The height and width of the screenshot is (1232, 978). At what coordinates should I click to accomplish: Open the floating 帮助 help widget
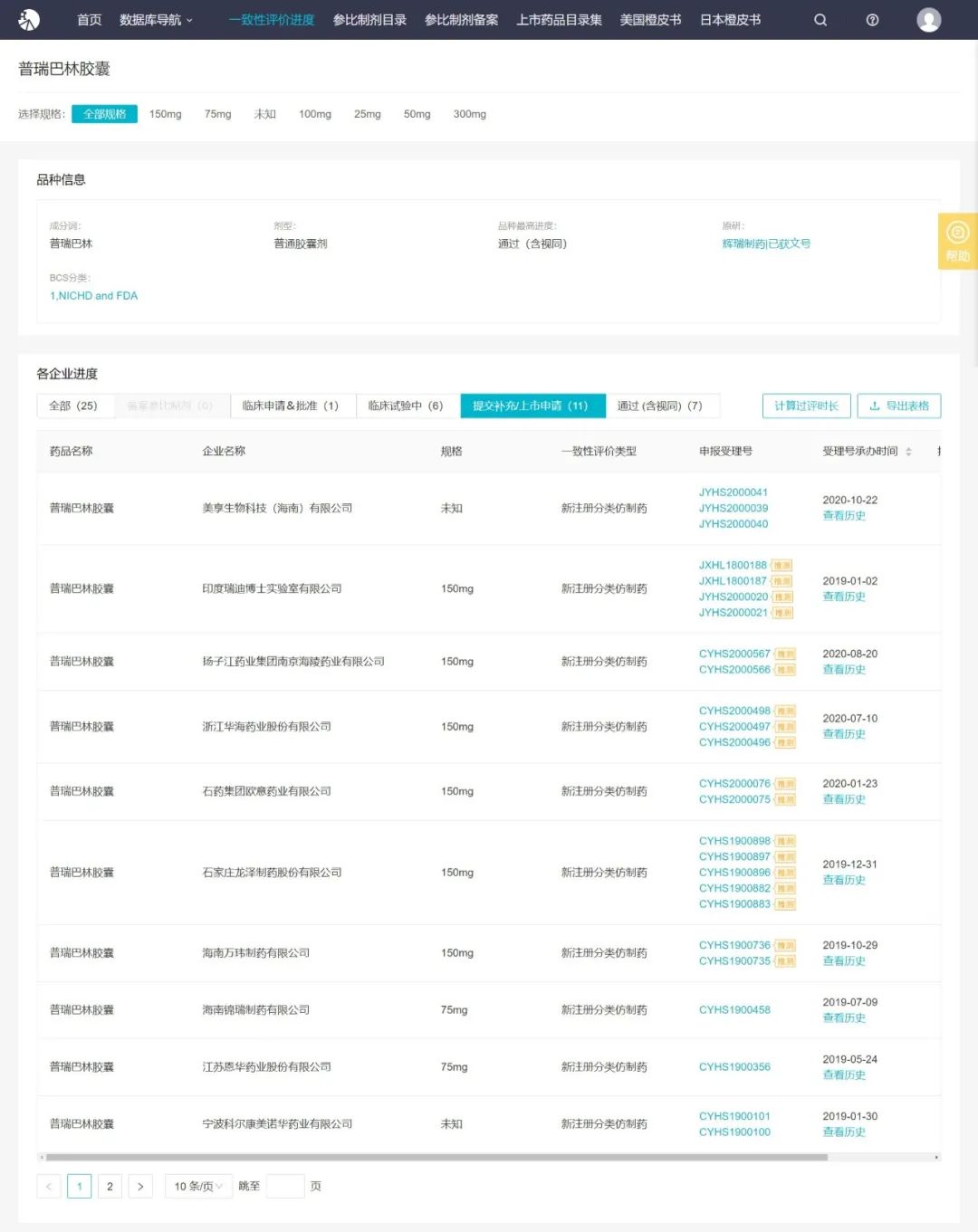coord(957,241)
